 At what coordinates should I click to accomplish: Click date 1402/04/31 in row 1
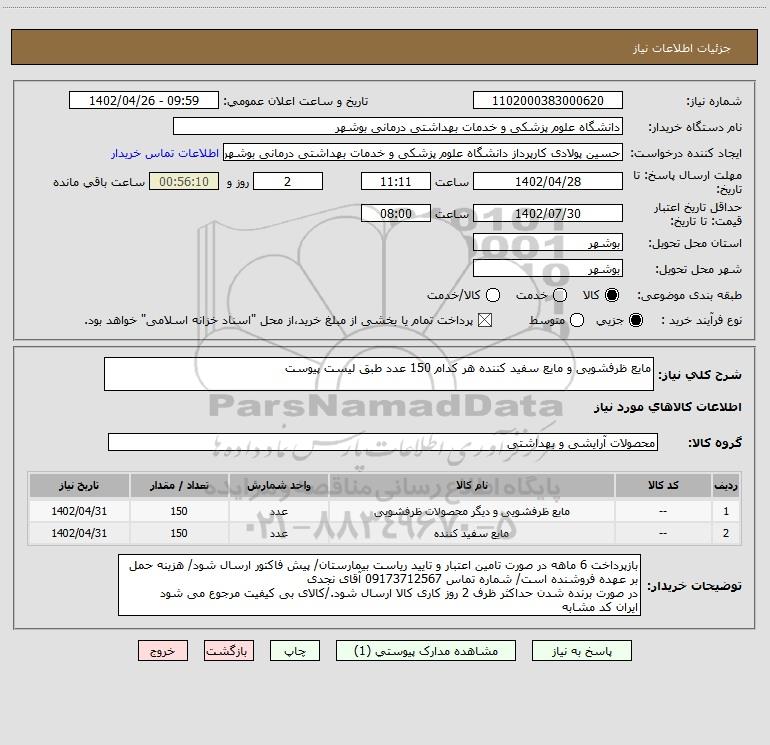pos(79,511)
